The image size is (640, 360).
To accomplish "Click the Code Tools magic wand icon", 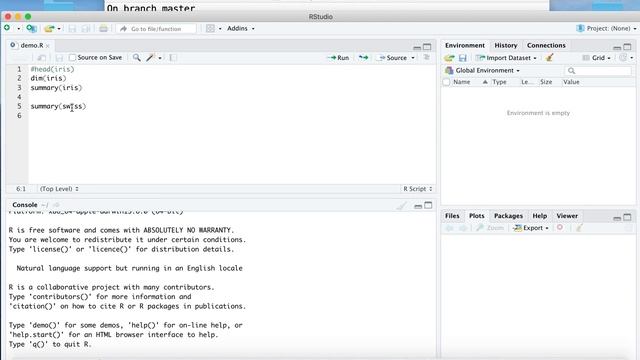I will [x=151, y=58].
